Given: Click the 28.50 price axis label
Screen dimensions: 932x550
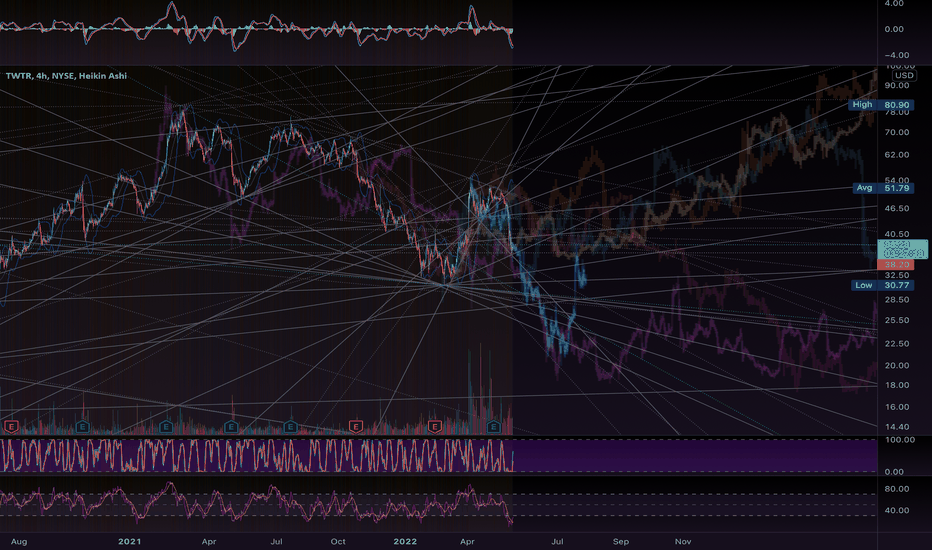Looking at the screenshot, I should click(x=897, y=300).
